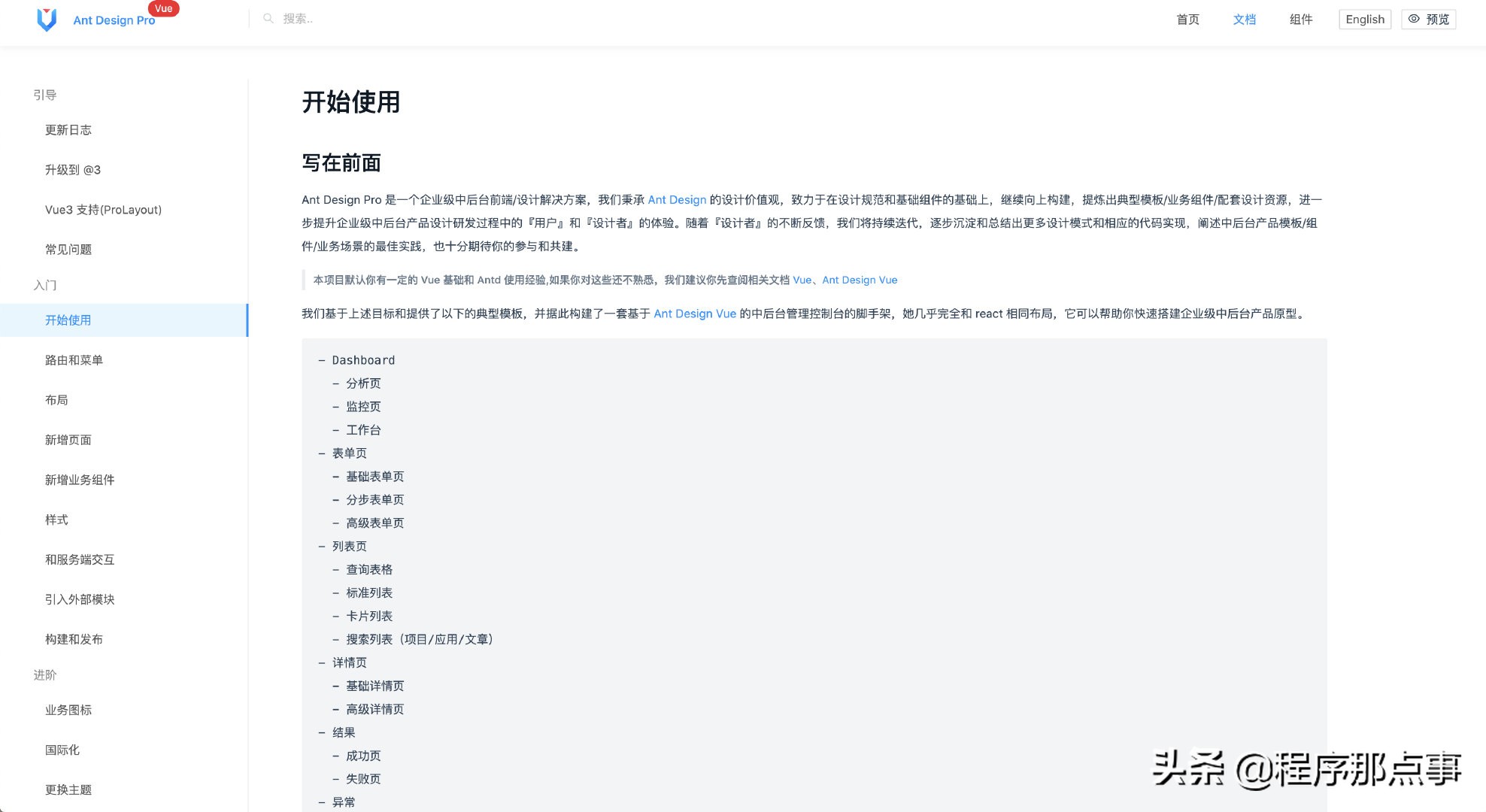Open the 首页 nav item

(1187, 20)
